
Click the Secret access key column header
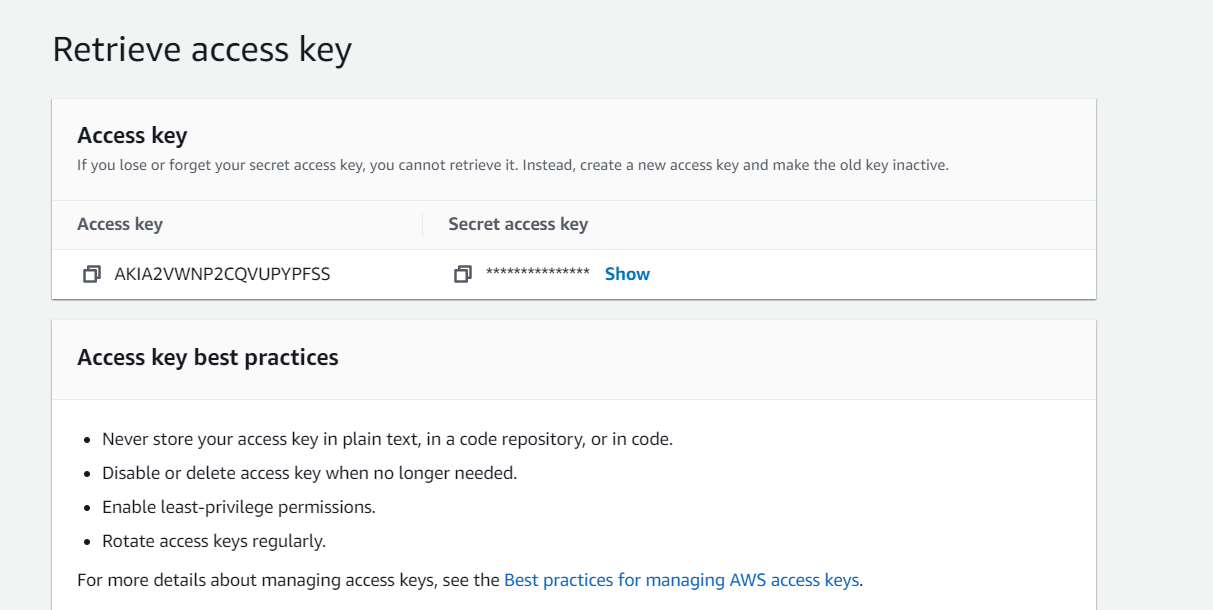(x=518, y=224)
